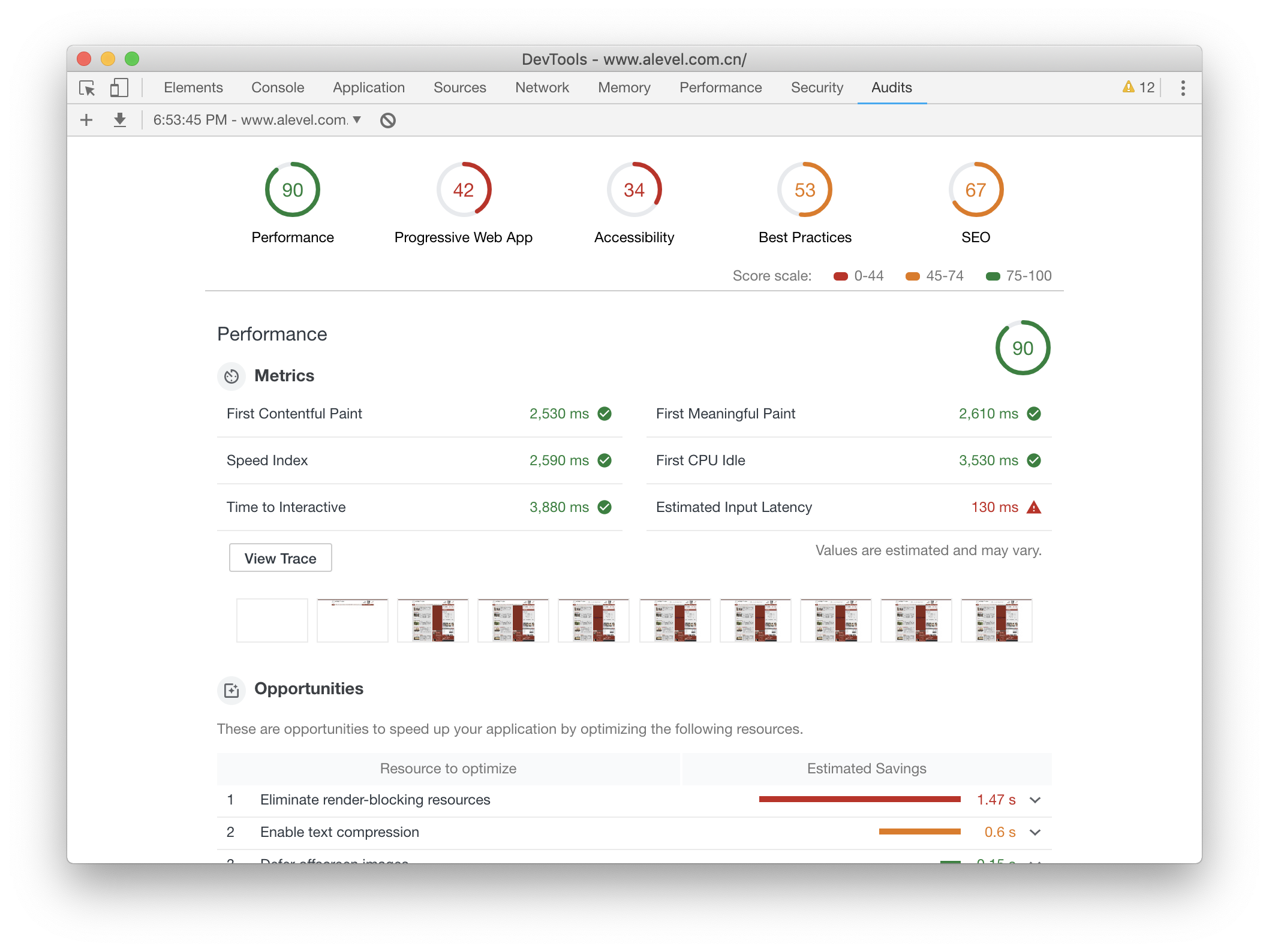This screenshot has height=952, width=1269.
Task: Switch to the Console tab
Action: click(x=278, y=88)
